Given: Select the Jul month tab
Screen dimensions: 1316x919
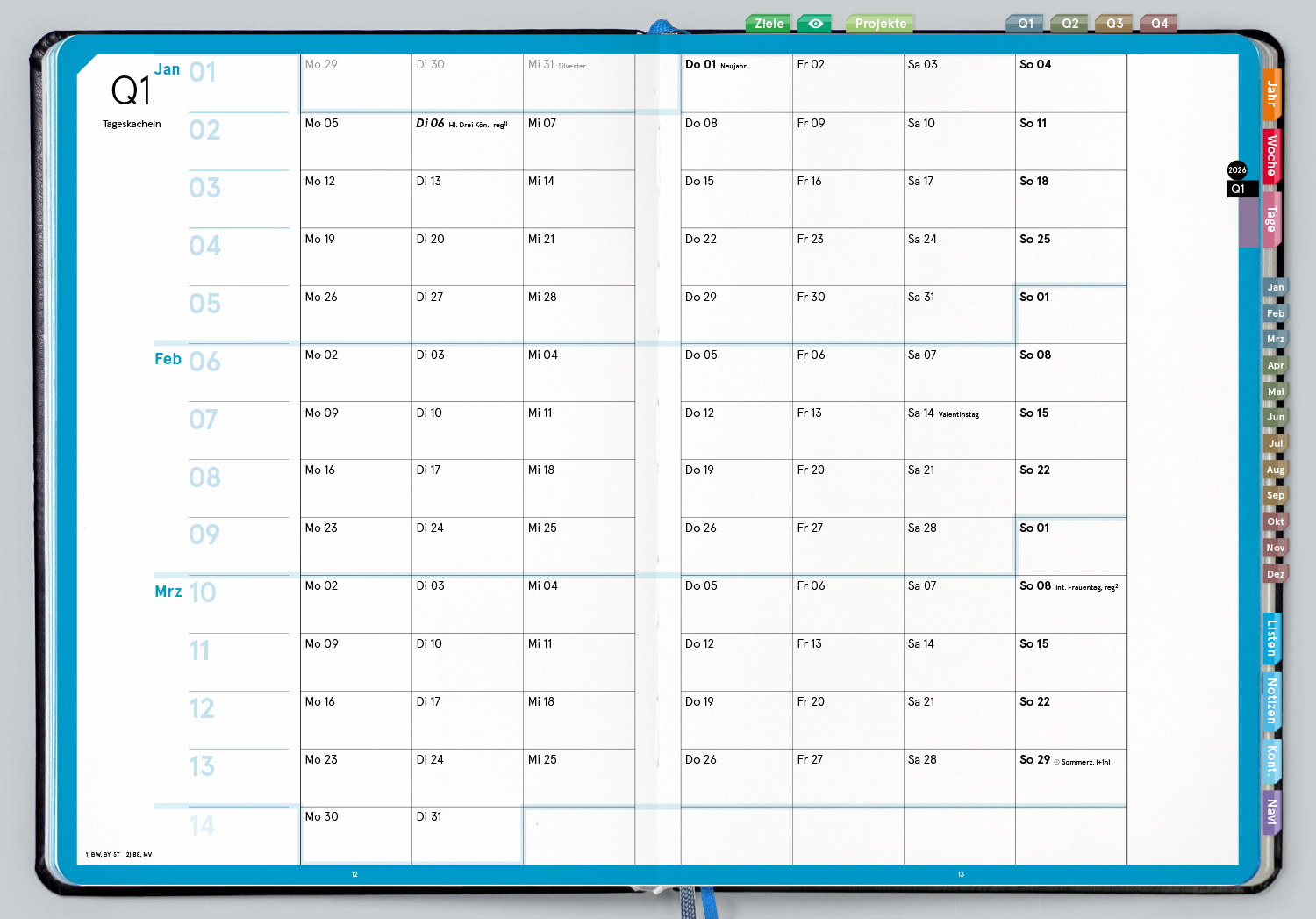Looking at the screenshot, I should click(x=1276, y=443).
